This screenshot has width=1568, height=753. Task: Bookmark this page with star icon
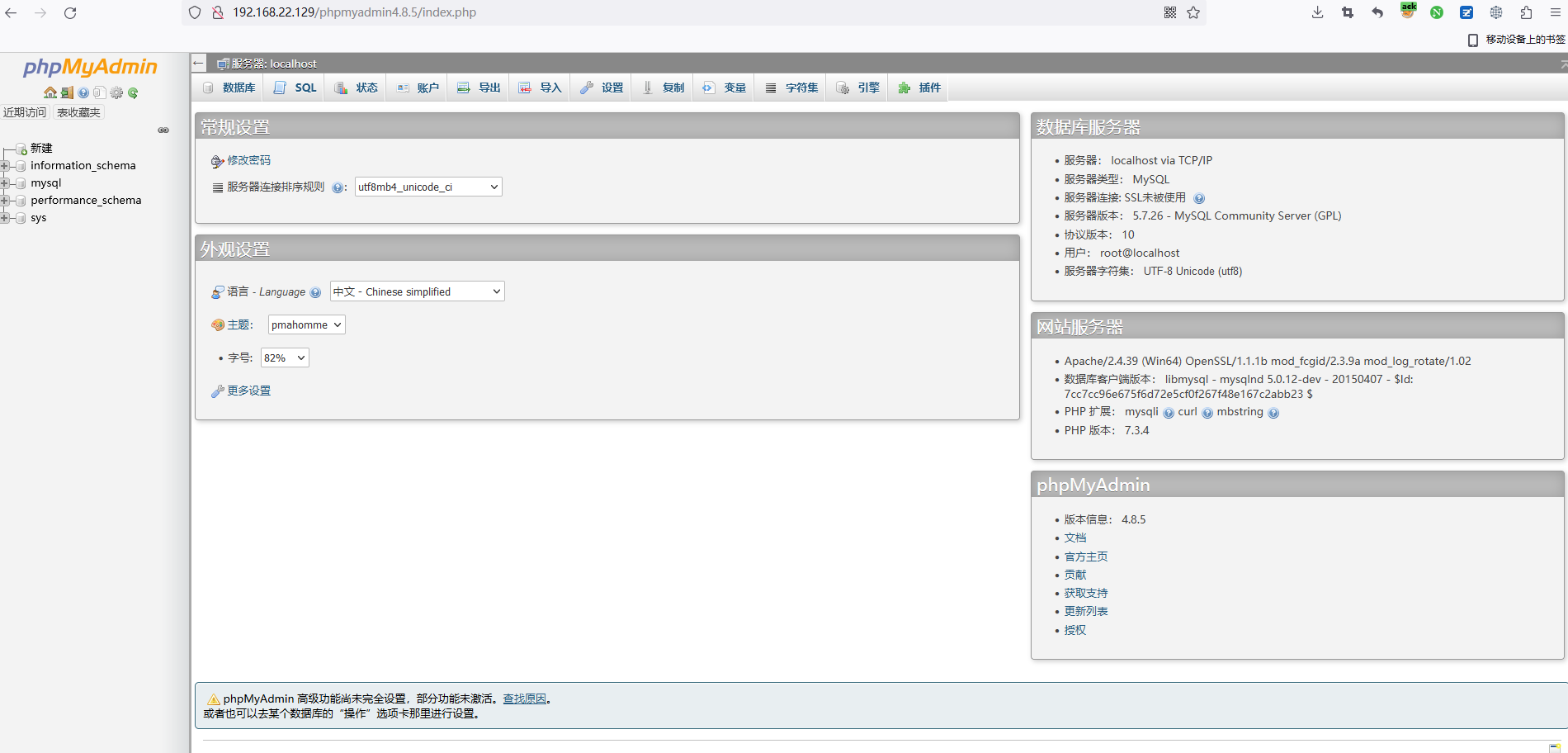[x=1193, y=12]
